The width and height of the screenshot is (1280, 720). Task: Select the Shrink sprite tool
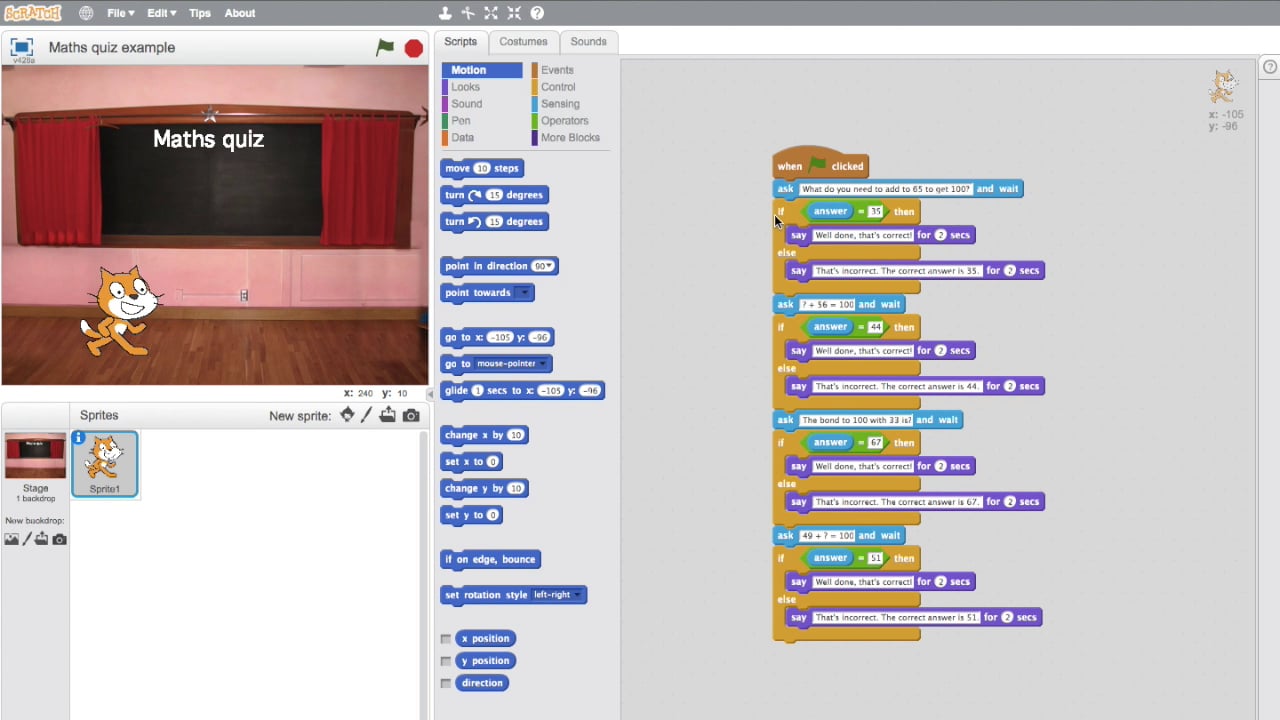pos(514,13)
